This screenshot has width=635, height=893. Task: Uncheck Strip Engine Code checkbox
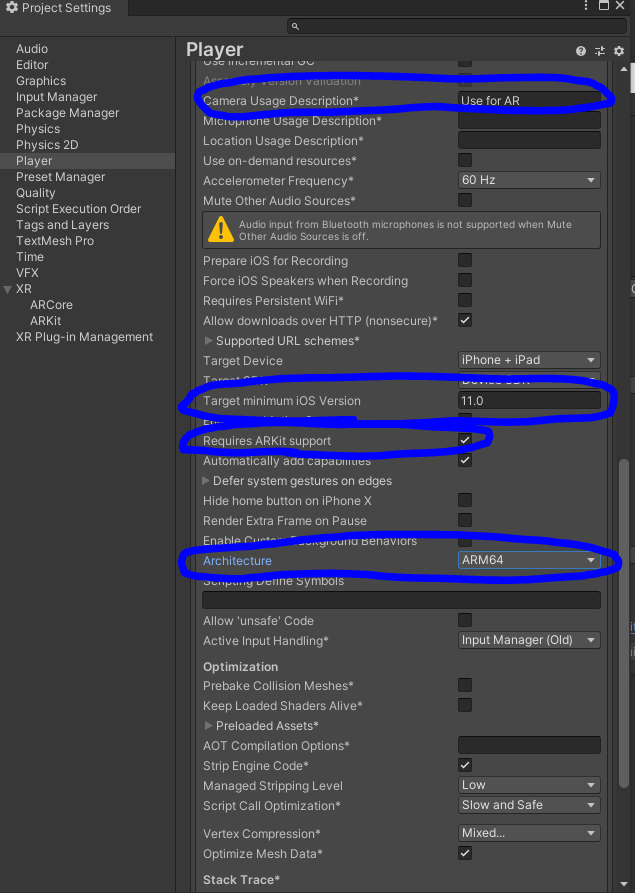point(465,765)
